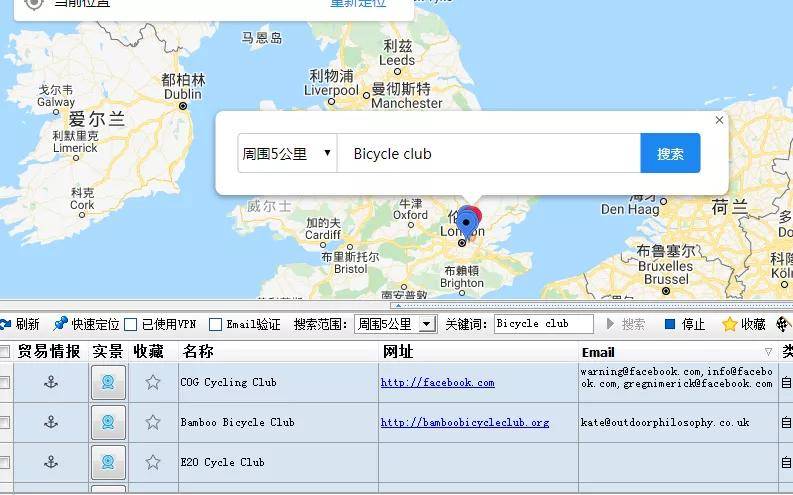This screenshot has width=793, height=495.
Task: Open the 搜索范围 周围5公里 toolbar dropdown
Action: coord(395,324)
